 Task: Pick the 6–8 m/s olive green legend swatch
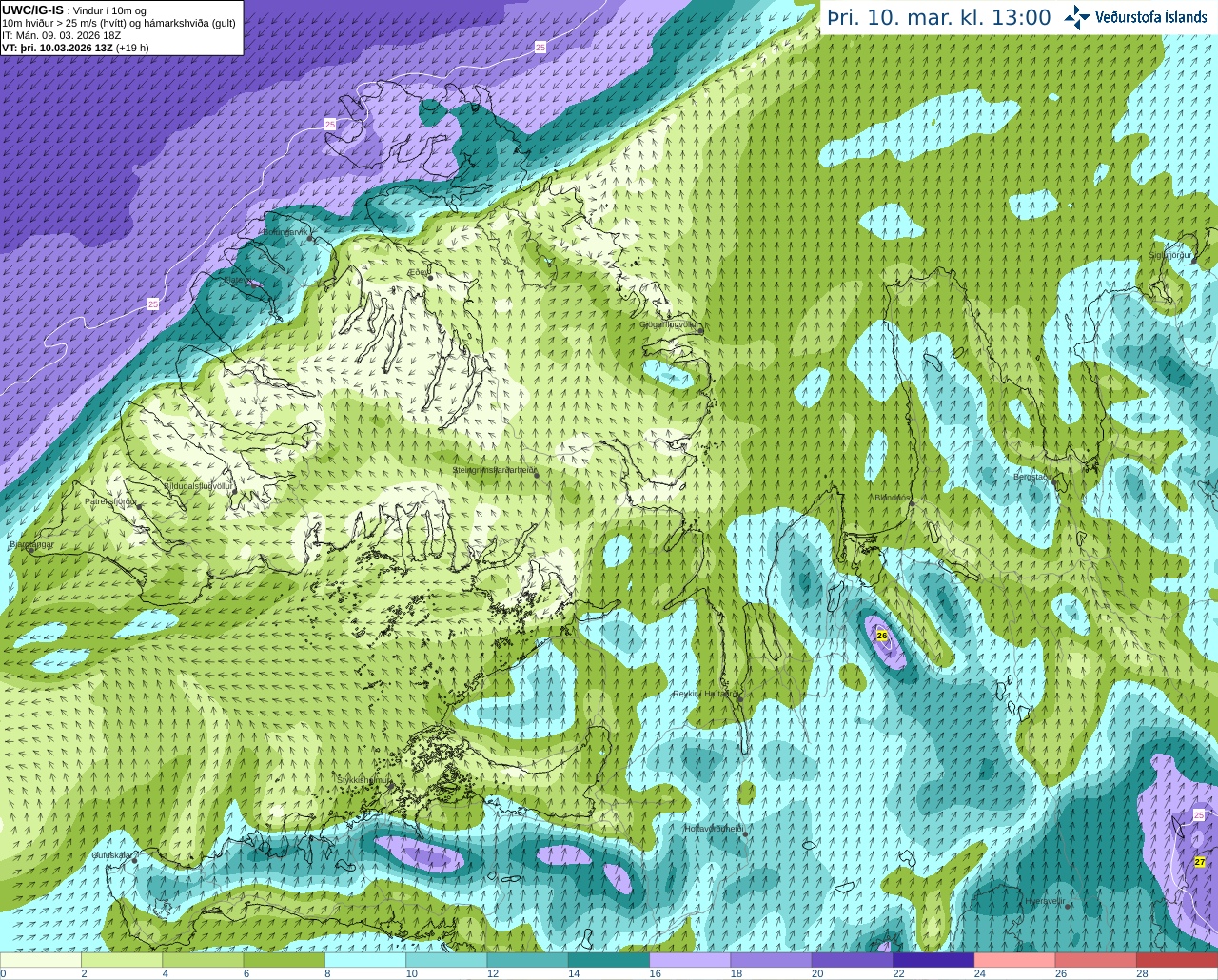pyautogui.click(x=284, y=960)
